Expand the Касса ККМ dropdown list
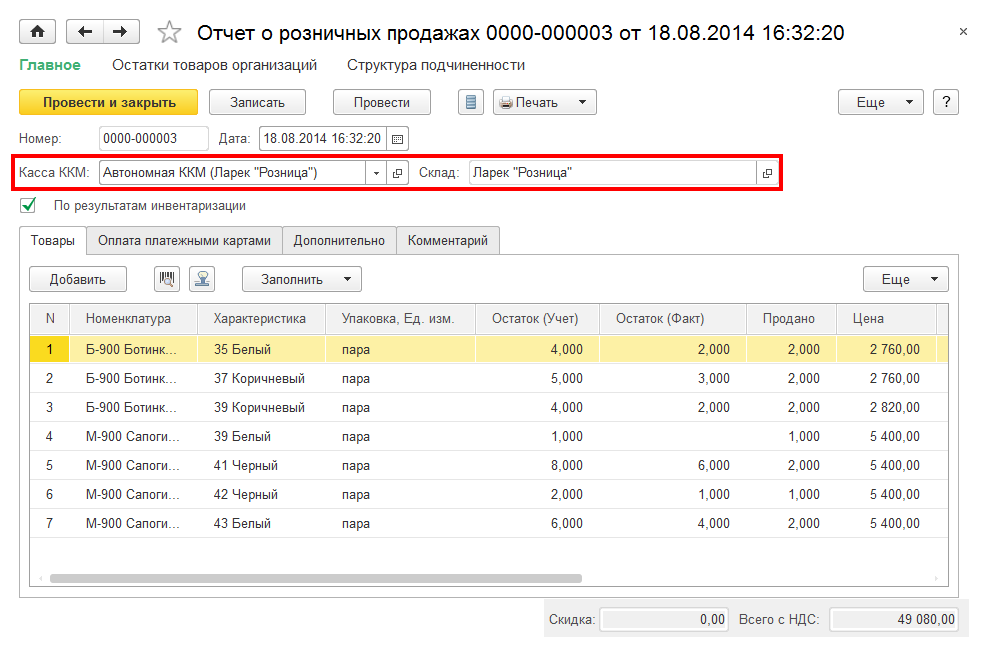 tap(376, 173)
